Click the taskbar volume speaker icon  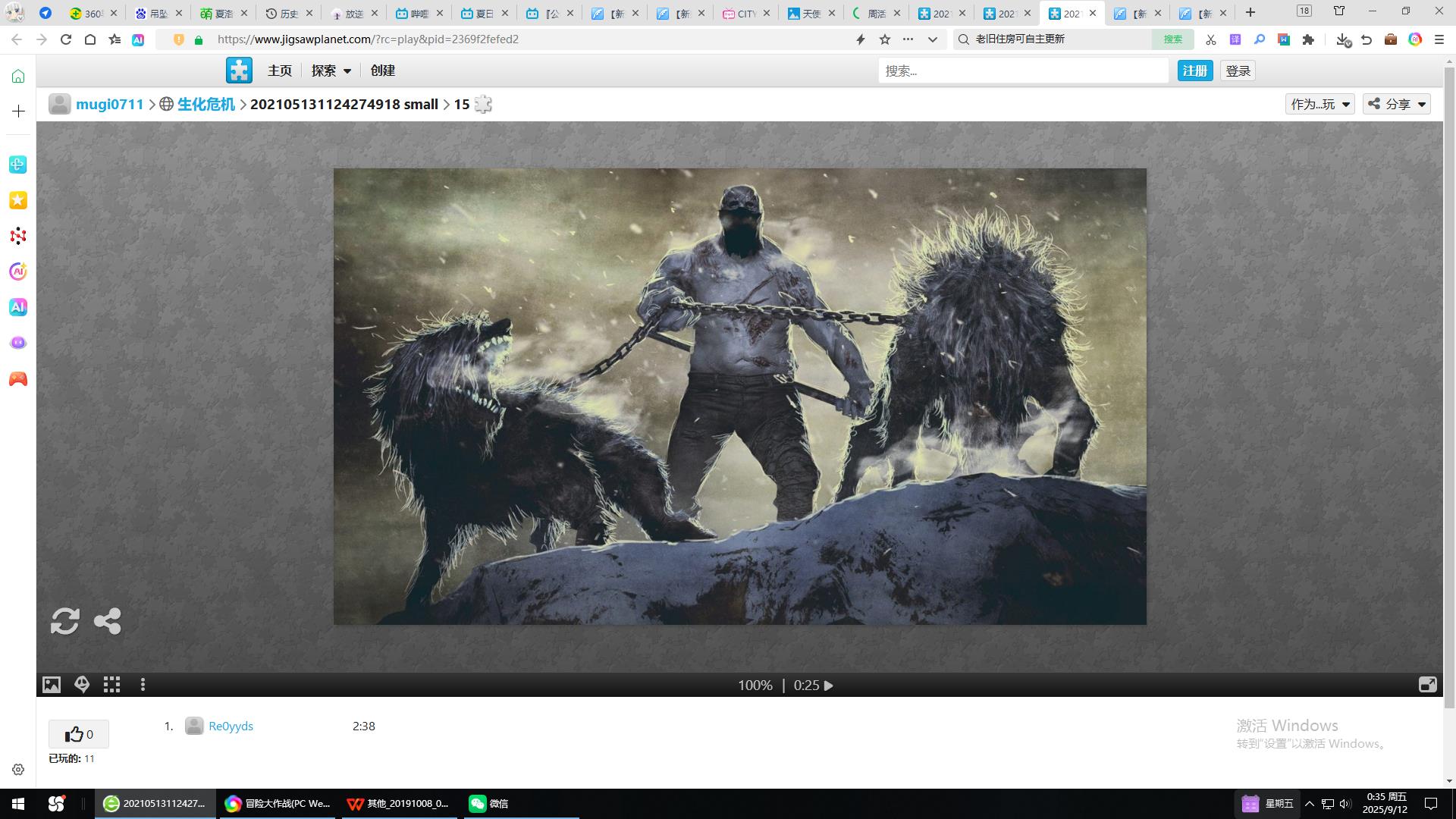[x=1345, y=804]
